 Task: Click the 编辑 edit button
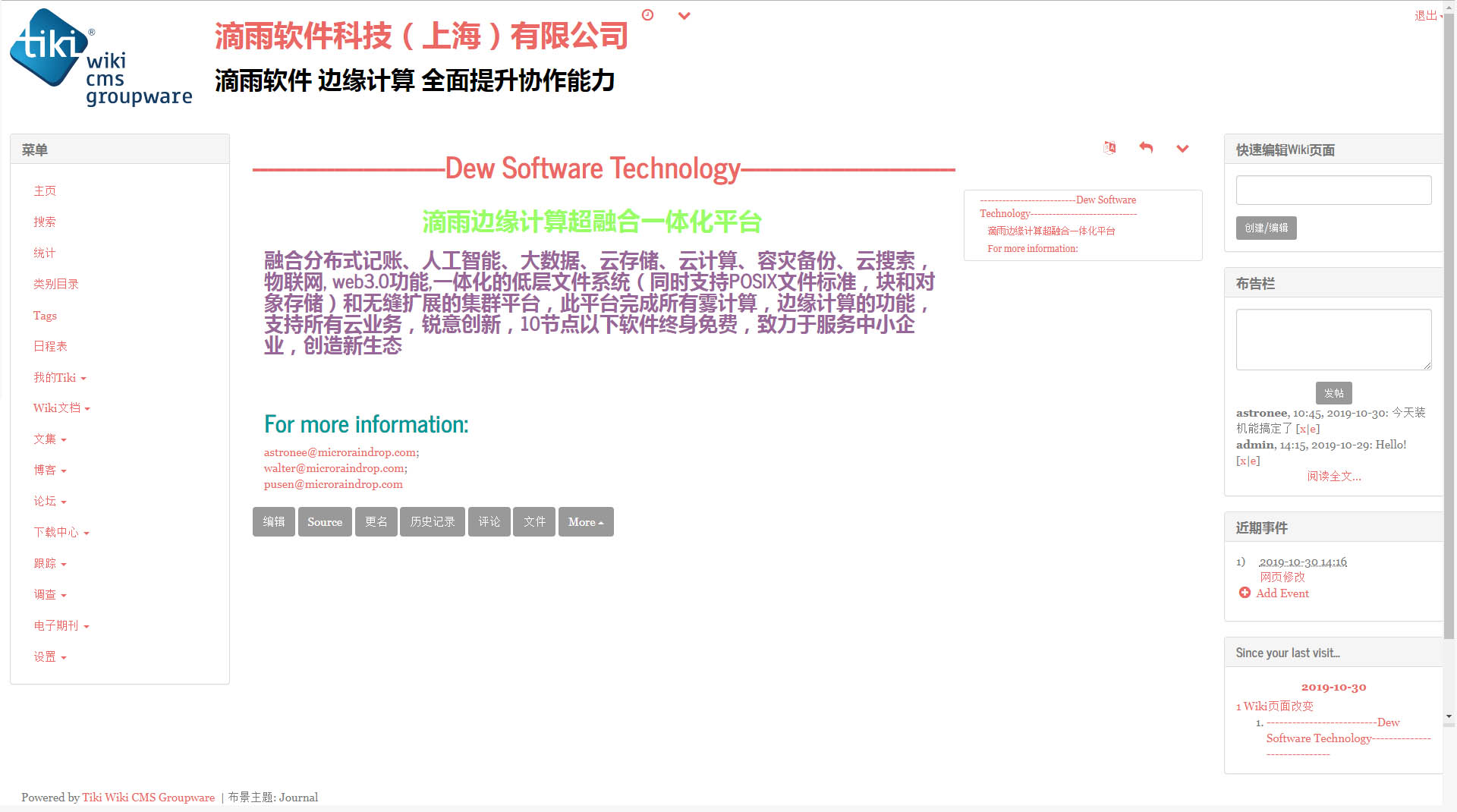coord(274,521)
